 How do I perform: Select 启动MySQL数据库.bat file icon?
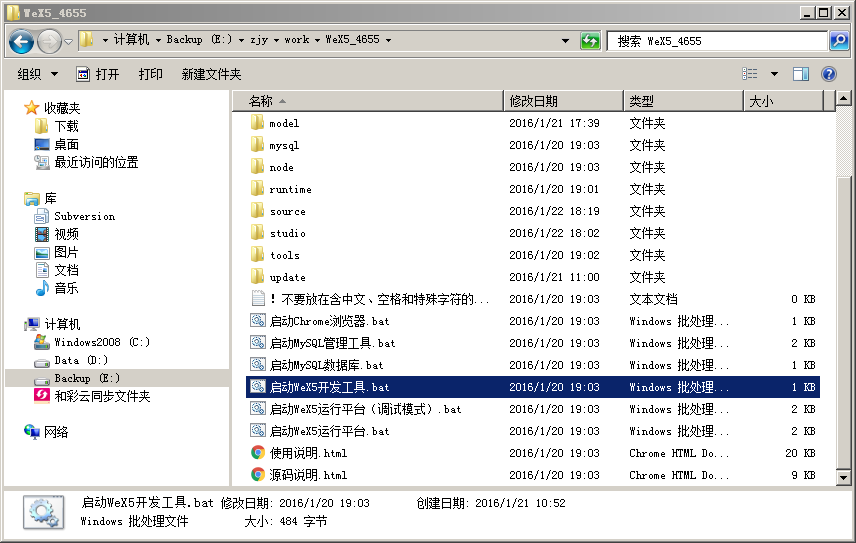[258, 365]
